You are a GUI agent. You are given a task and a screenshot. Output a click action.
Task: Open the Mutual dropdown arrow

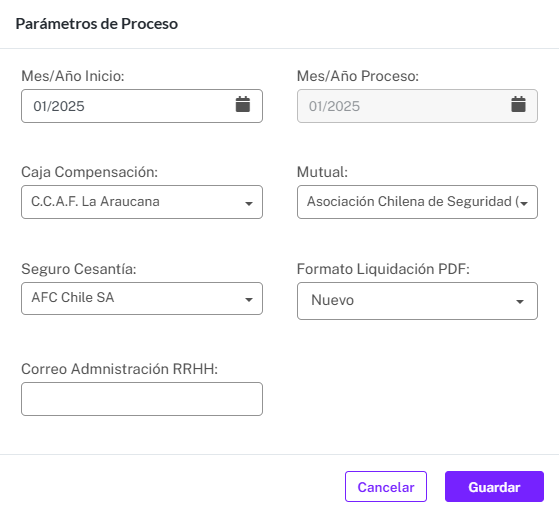(x=524, y=204)
